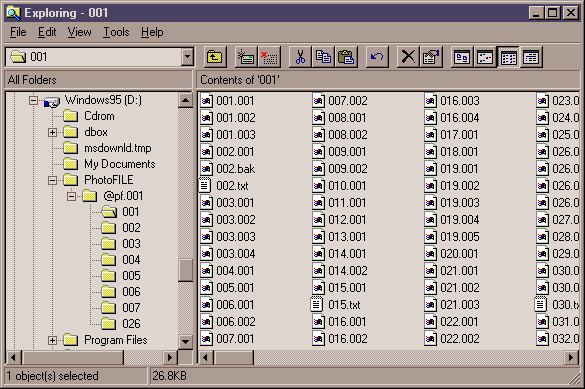Click the folder tree vertical scroll thumb
This screenshot has height=389, width=585.
tap(185, 270)
